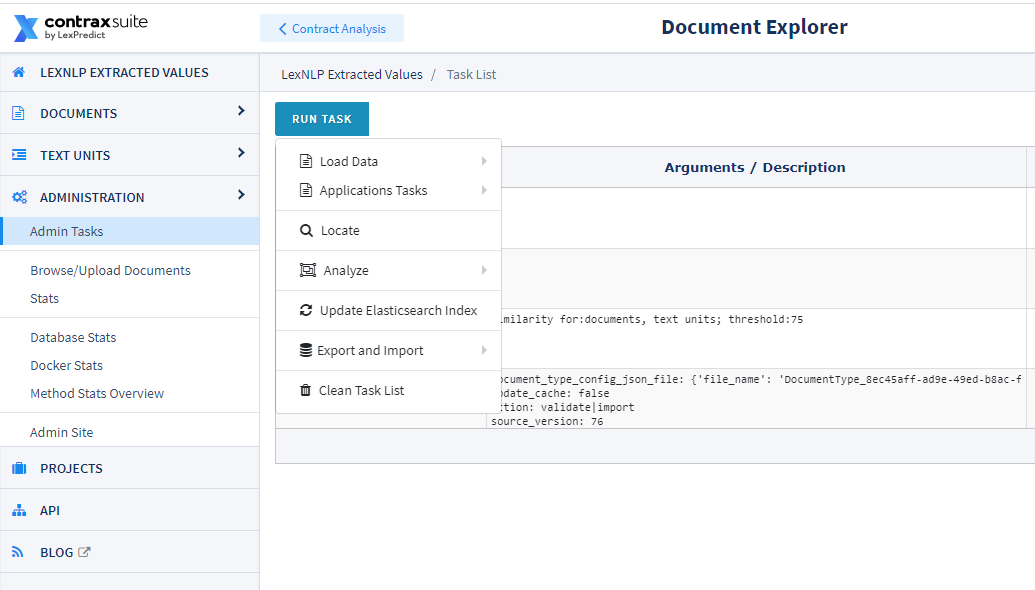Open Browse/Upload Documents
The height and width of the screenshot is (590, 1035).
(110, 271)
